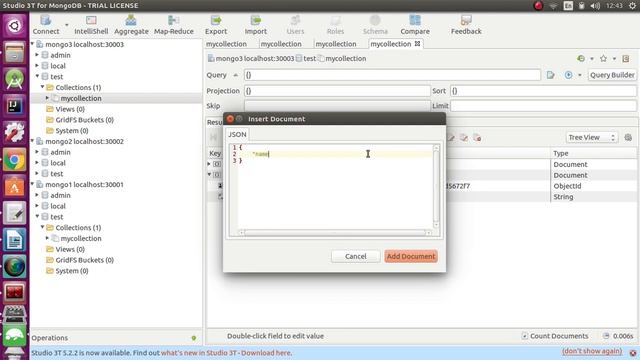Open the Aggregate tool
The width and height of the screenshot is (640, 360).
coord(131,25)
